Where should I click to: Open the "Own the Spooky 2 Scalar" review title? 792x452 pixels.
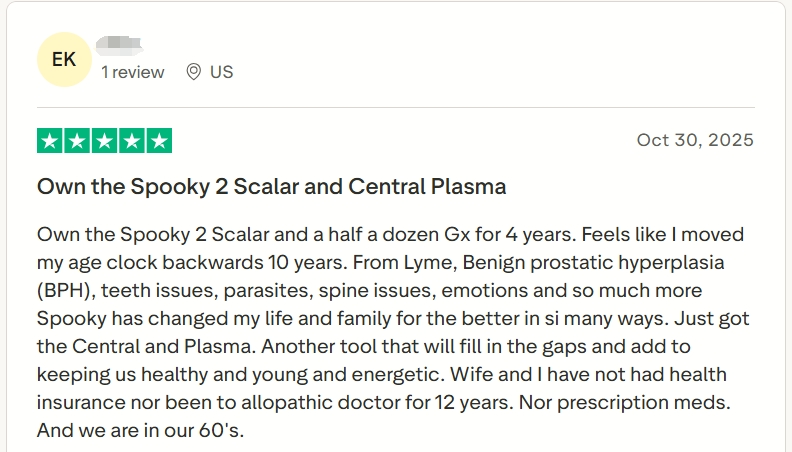[x=271, y=186]
